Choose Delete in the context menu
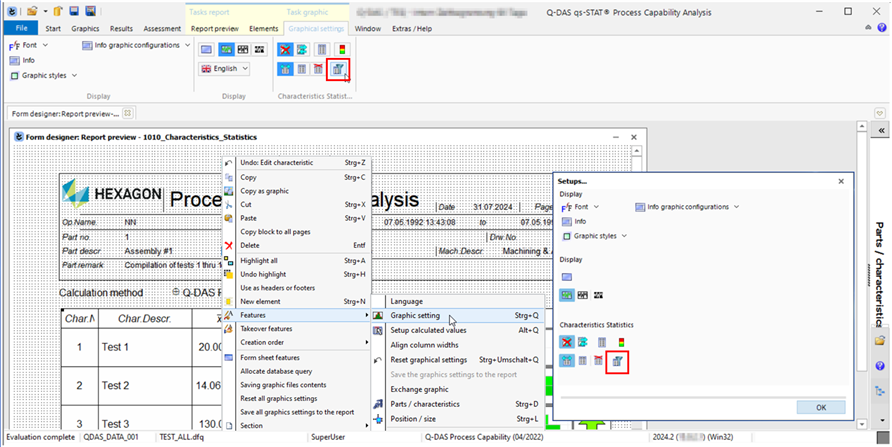 (x=296, y=246)
